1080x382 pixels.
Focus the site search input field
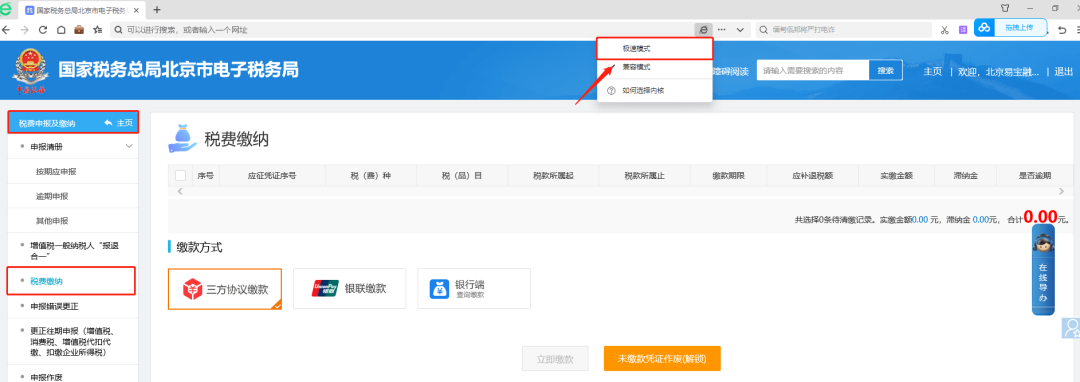tap(813, 70)
